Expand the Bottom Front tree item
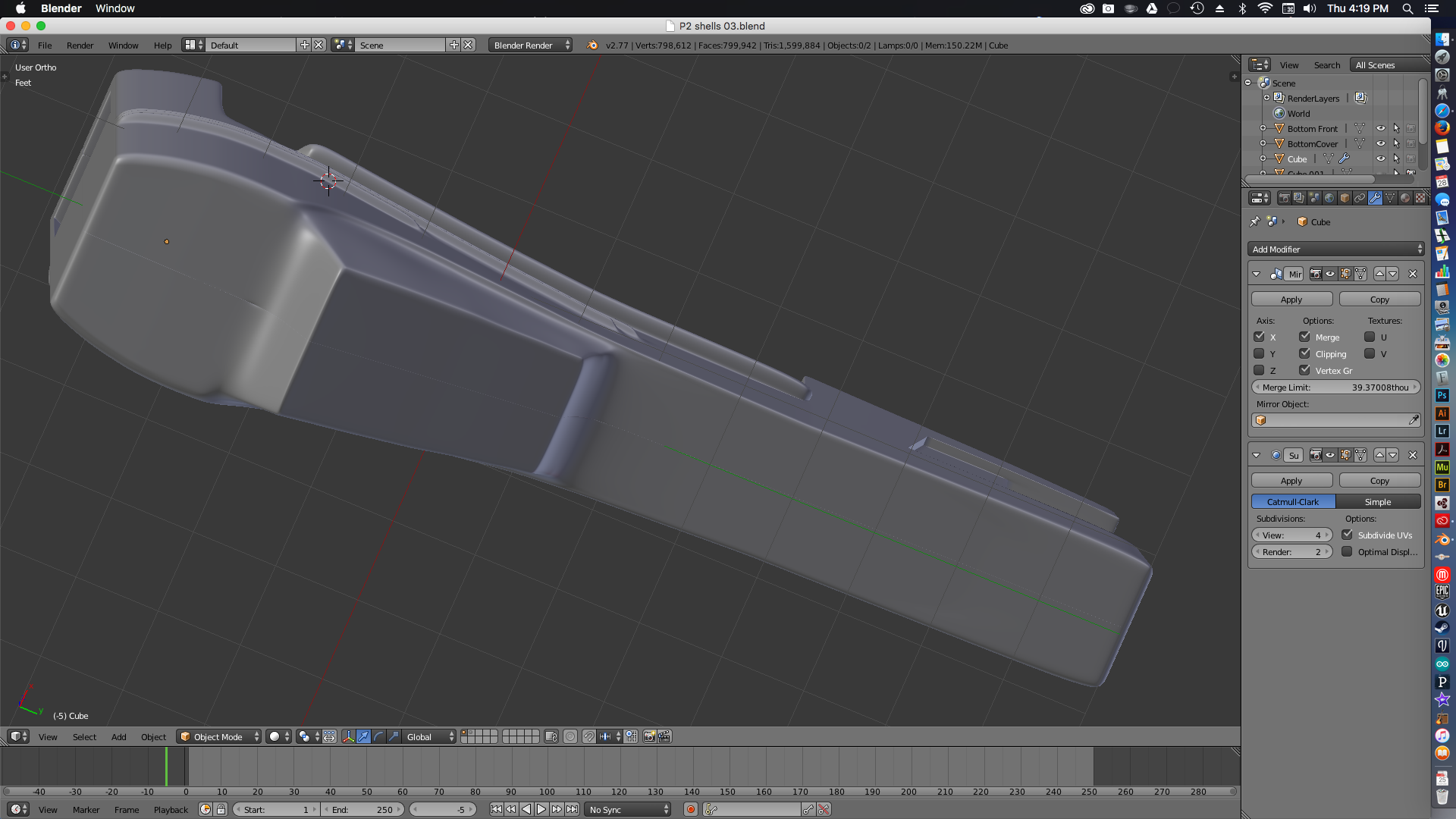Viewport: 1456px width, 819px height. (1263, 128)
